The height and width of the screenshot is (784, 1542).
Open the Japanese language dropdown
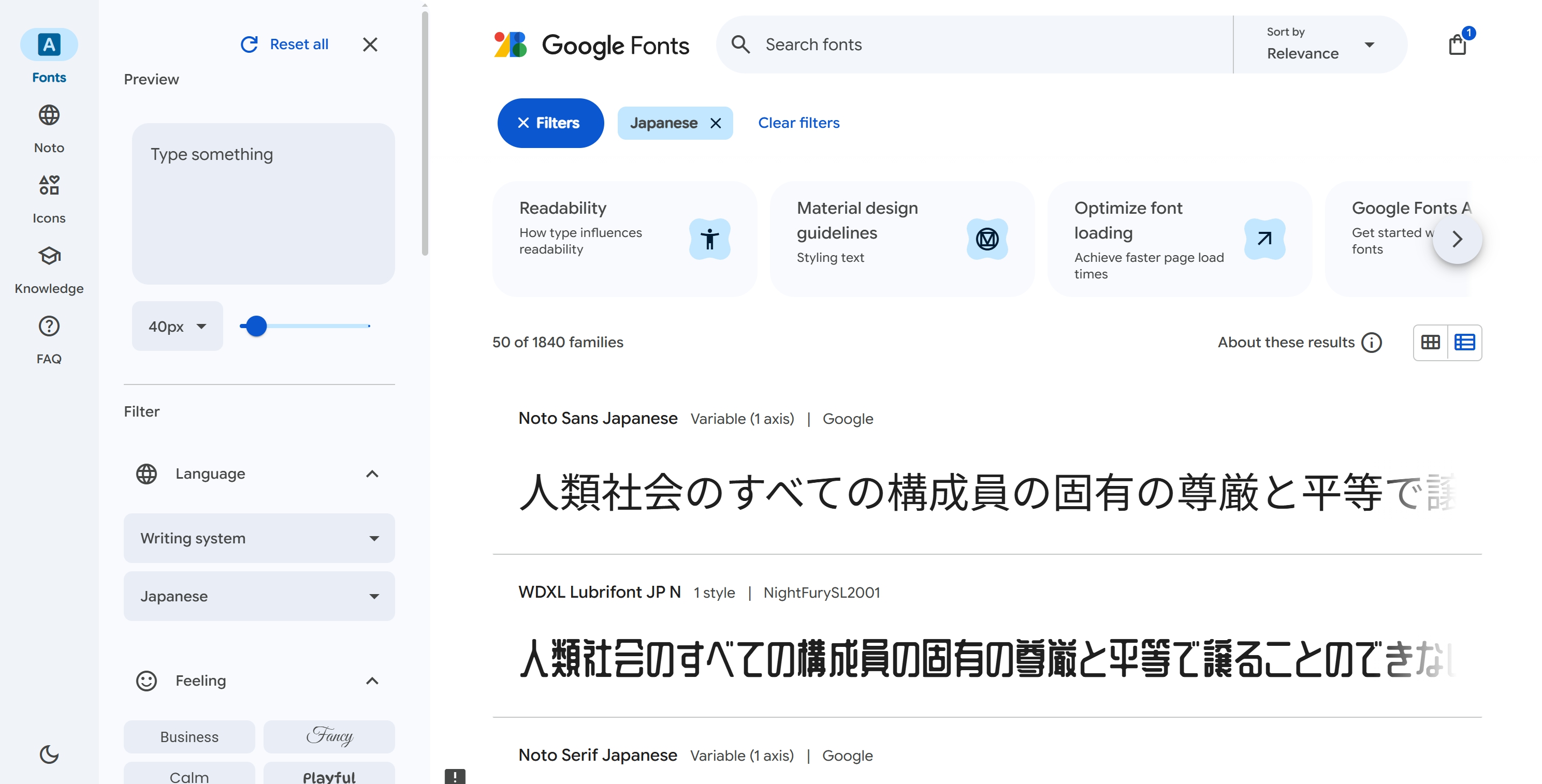click(x=259, y=596)
